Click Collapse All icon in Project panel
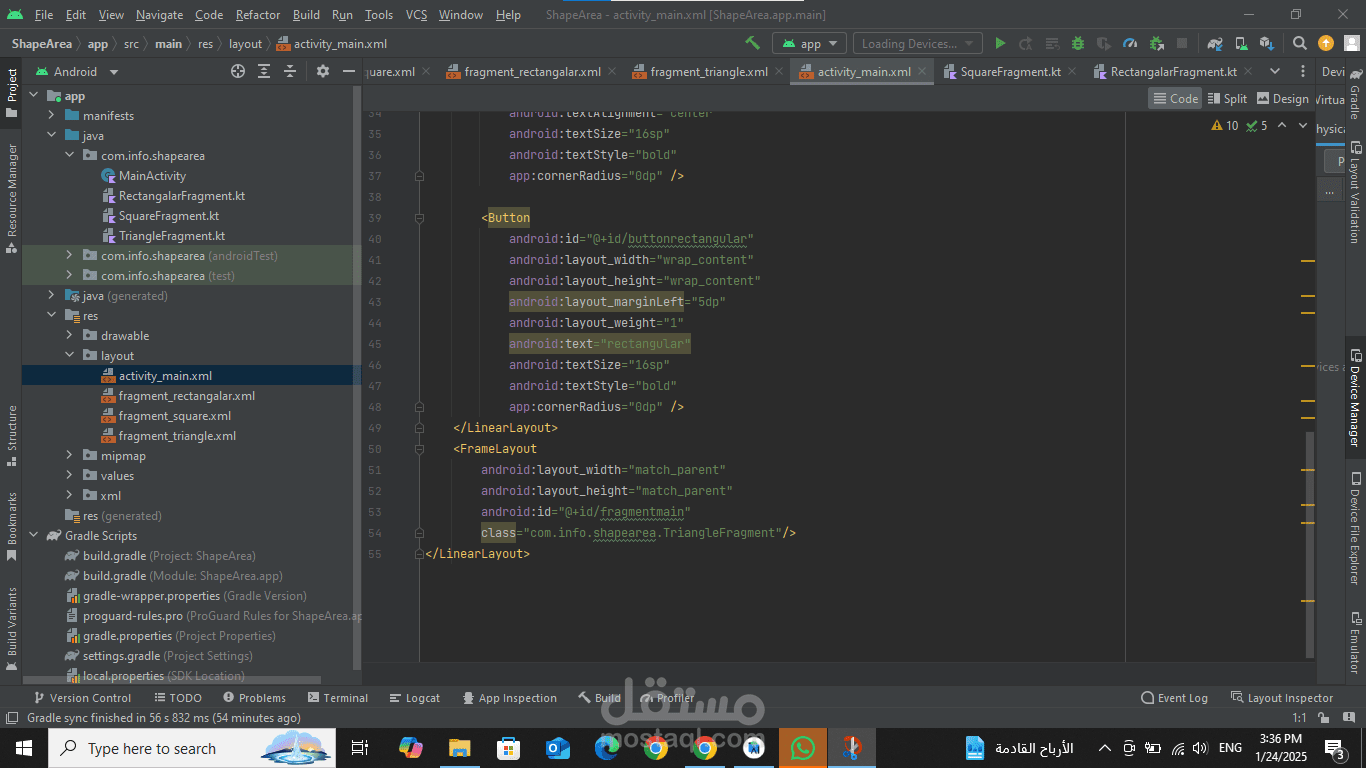 coord(290,71)
